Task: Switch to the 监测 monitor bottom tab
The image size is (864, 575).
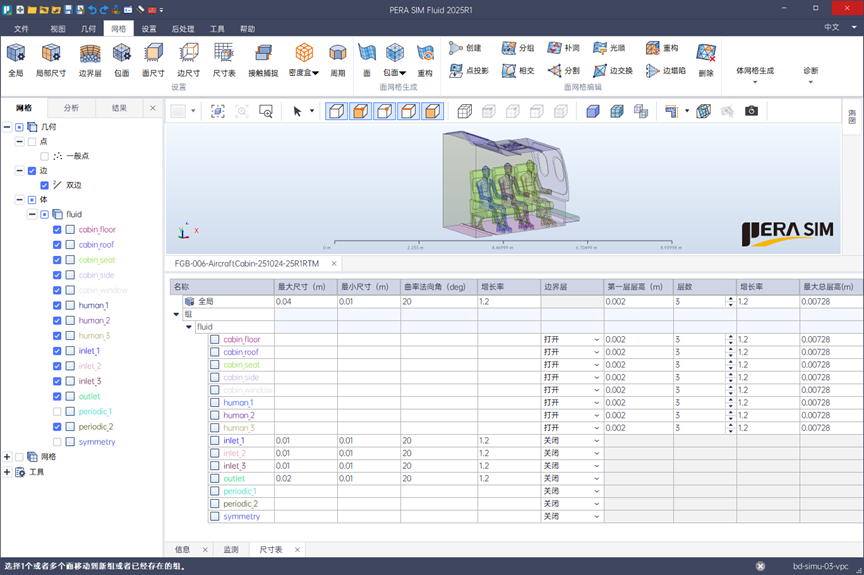Action: [231, 549]
